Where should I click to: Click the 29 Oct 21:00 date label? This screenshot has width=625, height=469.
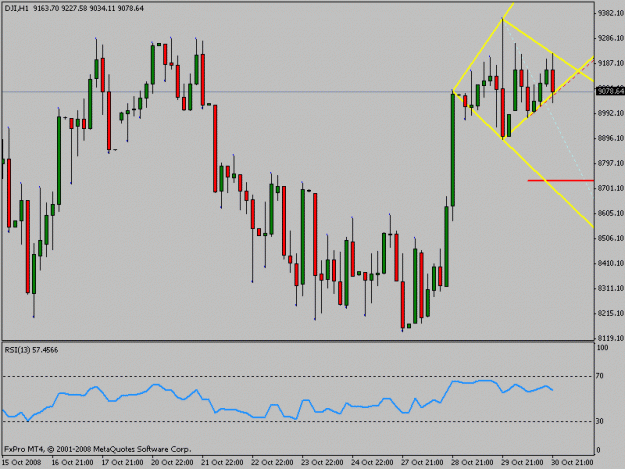click(522, 462)
